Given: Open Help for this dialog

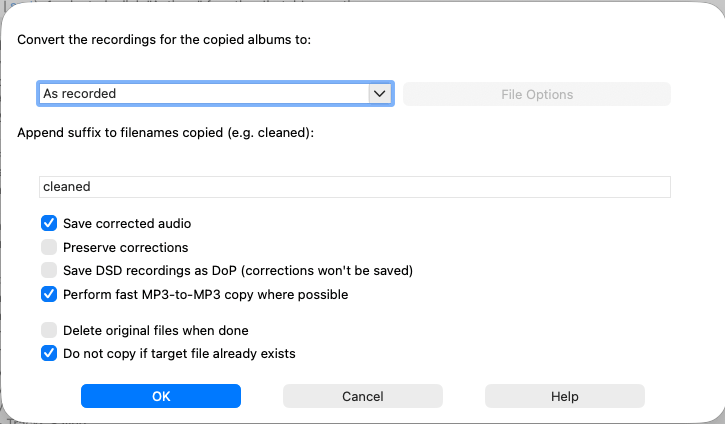Looking at the screenshot, I should coord(564,396).
